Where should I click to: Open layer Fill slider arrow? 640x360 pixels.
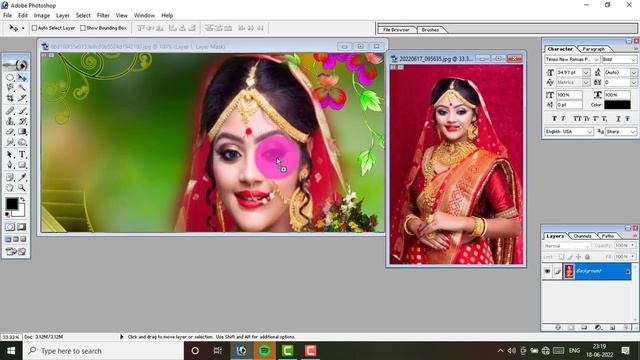(x=633, y=257)
